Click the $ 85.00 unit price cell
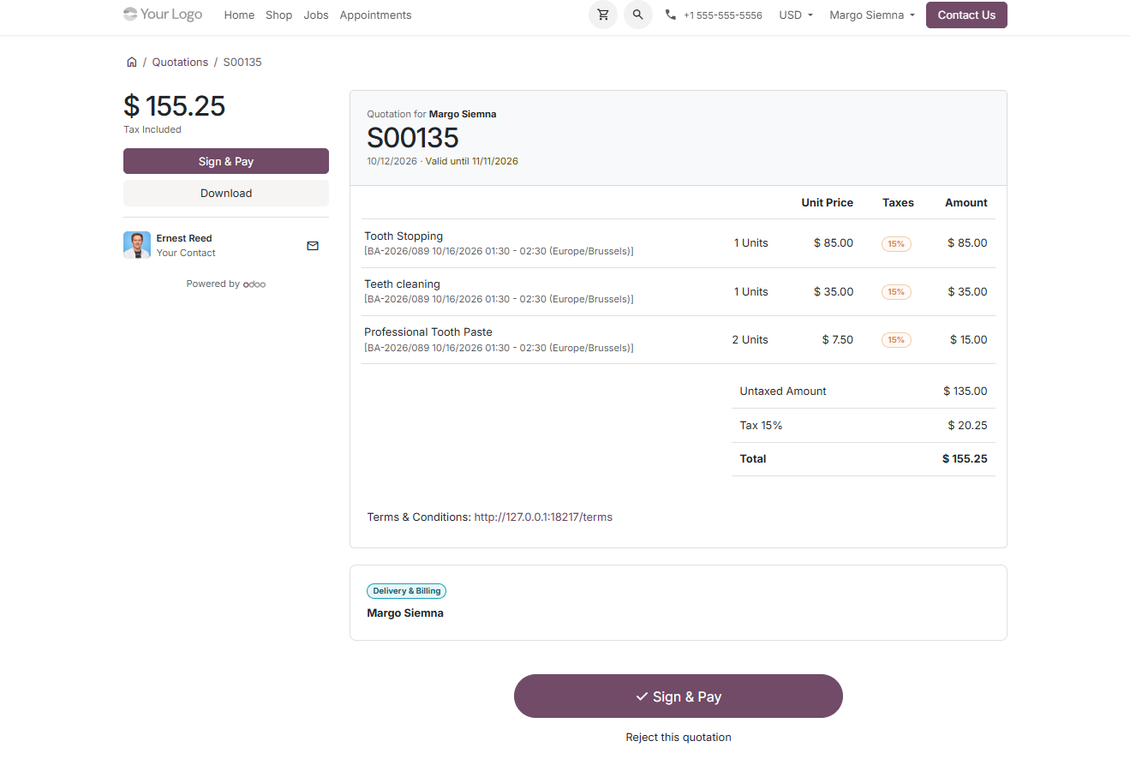 [833, 243]
